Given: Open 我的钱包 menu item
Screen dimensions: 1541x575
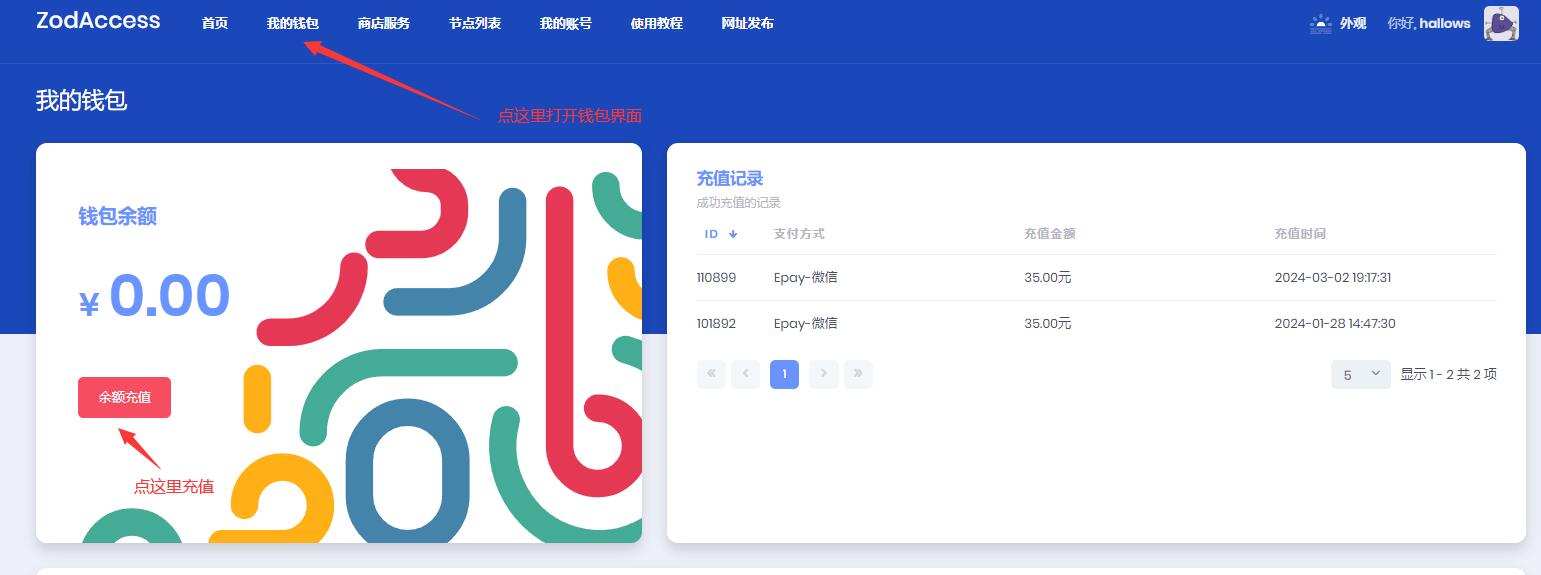Looking at the screenshot, I should coord(292,23).
